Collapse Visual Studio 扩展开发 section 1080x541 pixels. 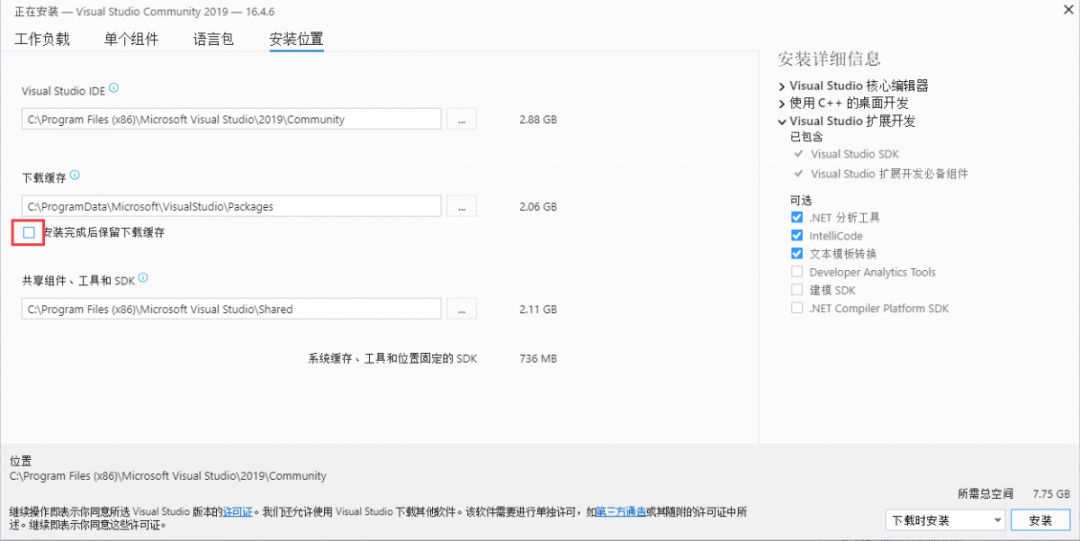pyautogui.click(x=782, y=122)
